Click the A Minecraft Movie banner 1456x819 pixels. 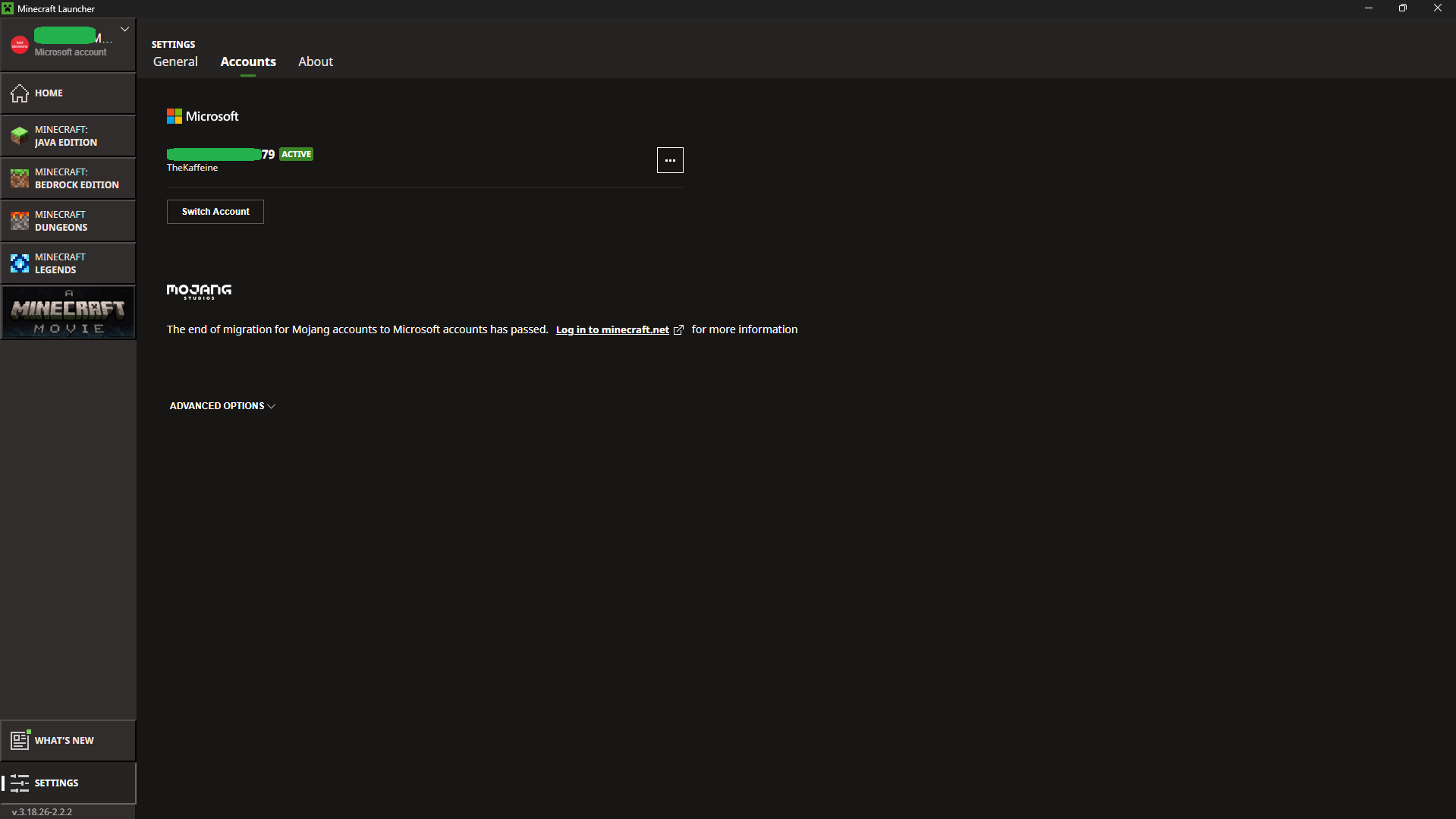tap(68, 312)
